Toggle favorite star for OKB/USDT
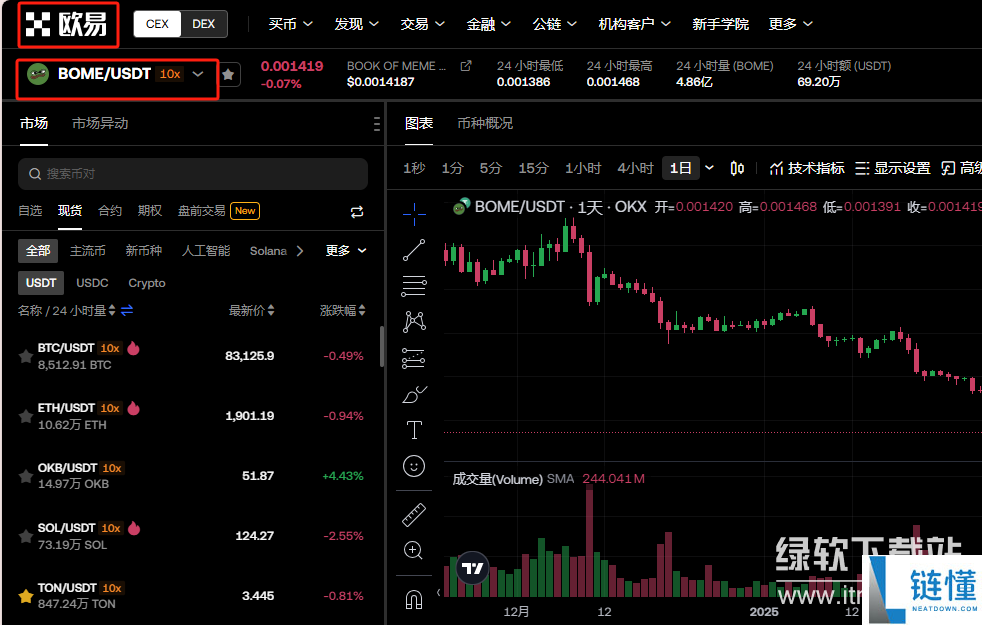982x625 pixels. 26,476
